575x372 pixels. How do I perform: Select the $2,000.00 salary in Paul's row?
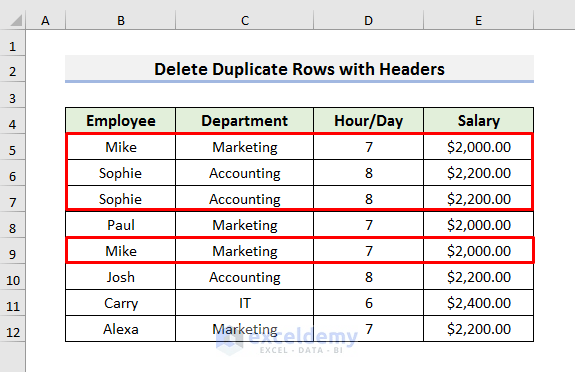(x=479, y=225)
